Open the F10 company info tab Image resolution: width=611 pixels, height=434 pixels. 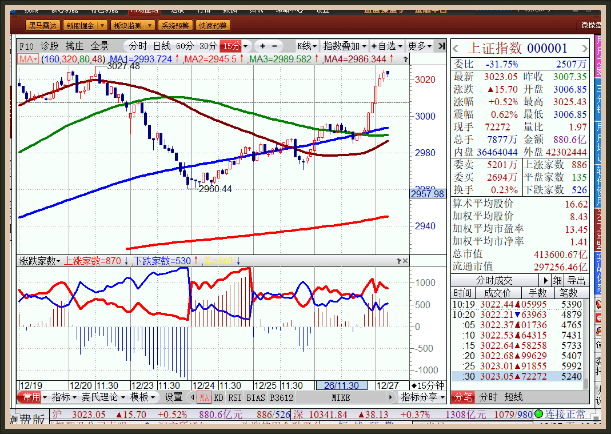click(x=26, y=46)
